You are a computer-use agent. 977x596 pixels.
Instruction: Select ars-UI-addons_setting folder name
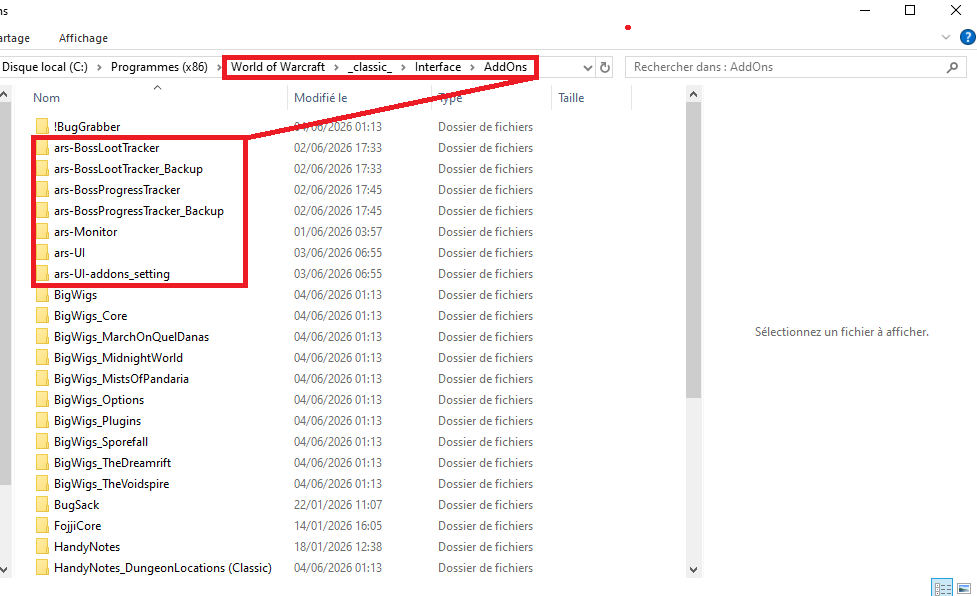point(112,274)
